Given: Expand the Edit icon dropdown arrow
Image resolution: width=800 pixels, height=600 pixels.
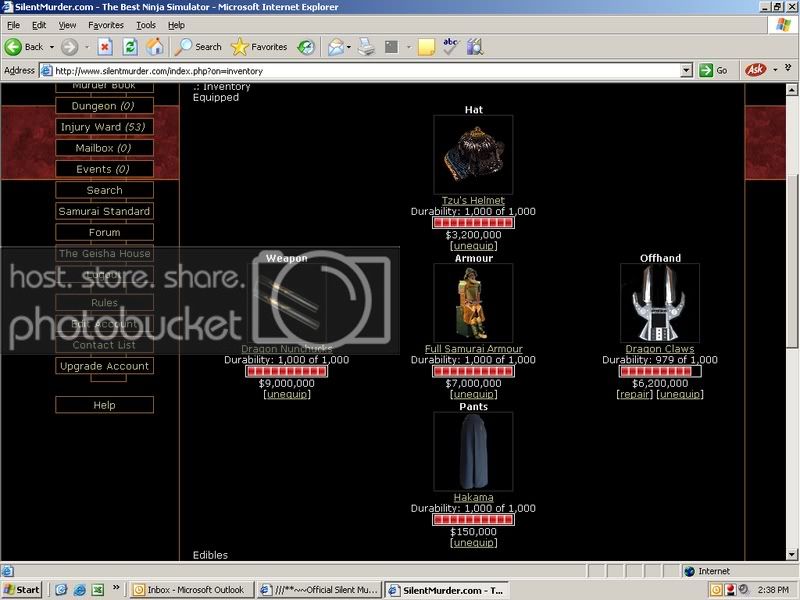Looking at the screenshot, I should click(408, 47).
